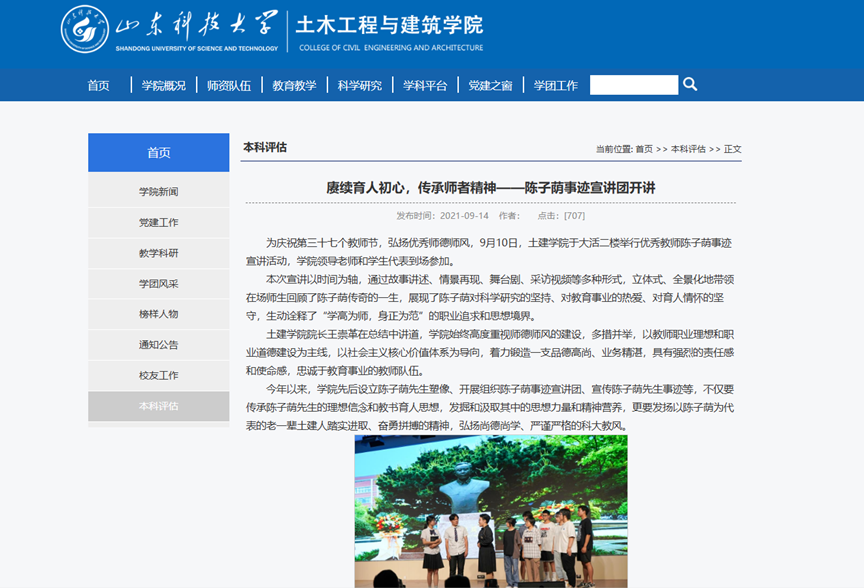The width and height of the screenshot is (864, 588).
Task: Click 学团工作 in the navigation bar
Action: pos(555,86)
